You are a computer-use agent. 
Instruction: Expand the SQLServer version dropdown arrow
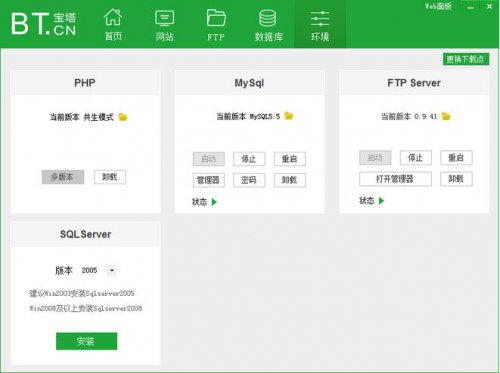pyautogui.click(x=112, y=270)
